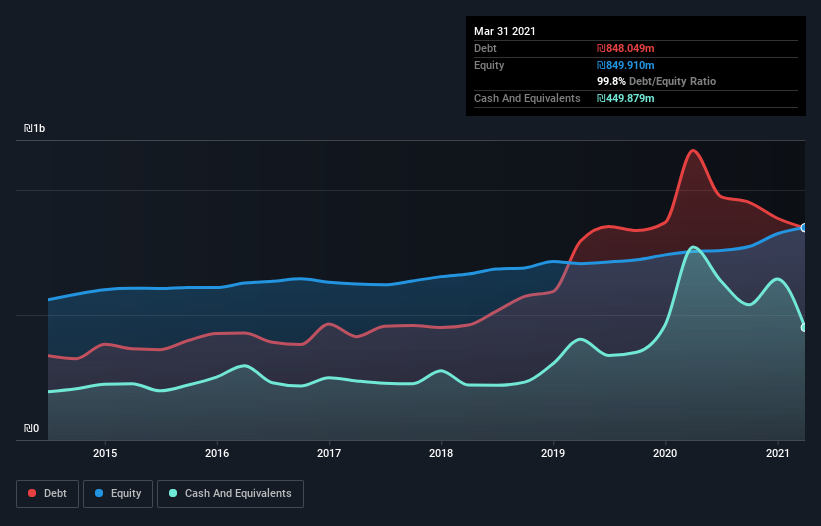
Task: Select the Cash endpoint marker at Mar 2021
Action: click(x=804, y=327)
